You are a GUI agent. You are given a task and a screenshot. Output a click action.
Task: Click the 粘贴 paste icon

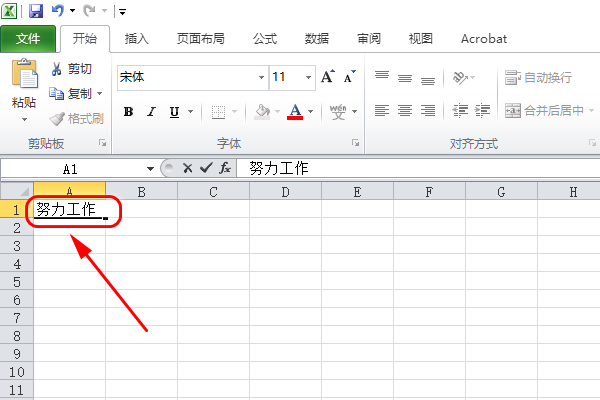coord(24,73)
